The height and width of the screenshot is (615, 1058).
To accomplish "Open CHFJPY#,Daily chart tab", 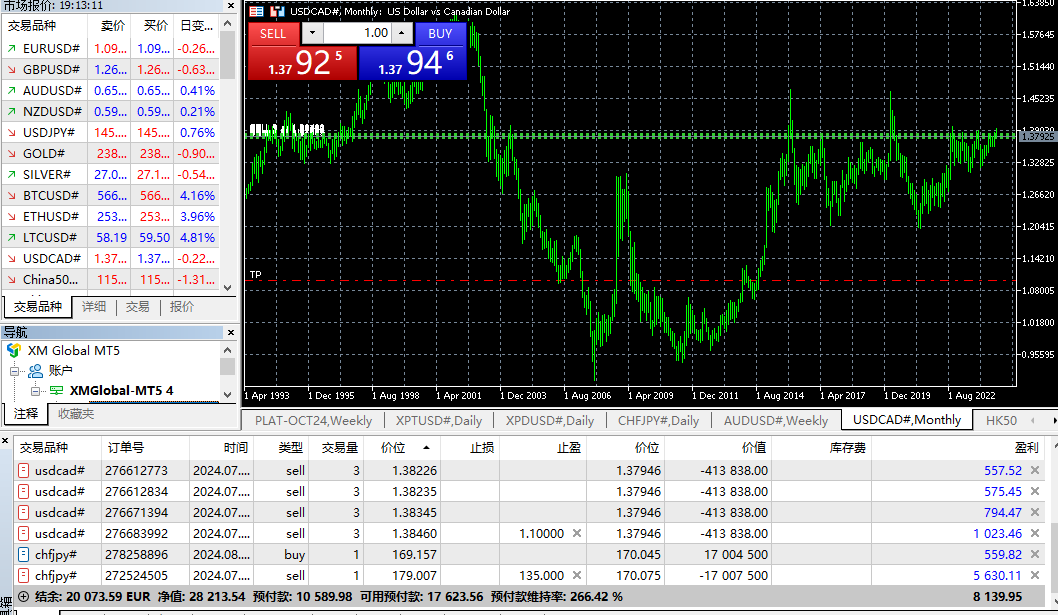I will (x=659, y=421).
